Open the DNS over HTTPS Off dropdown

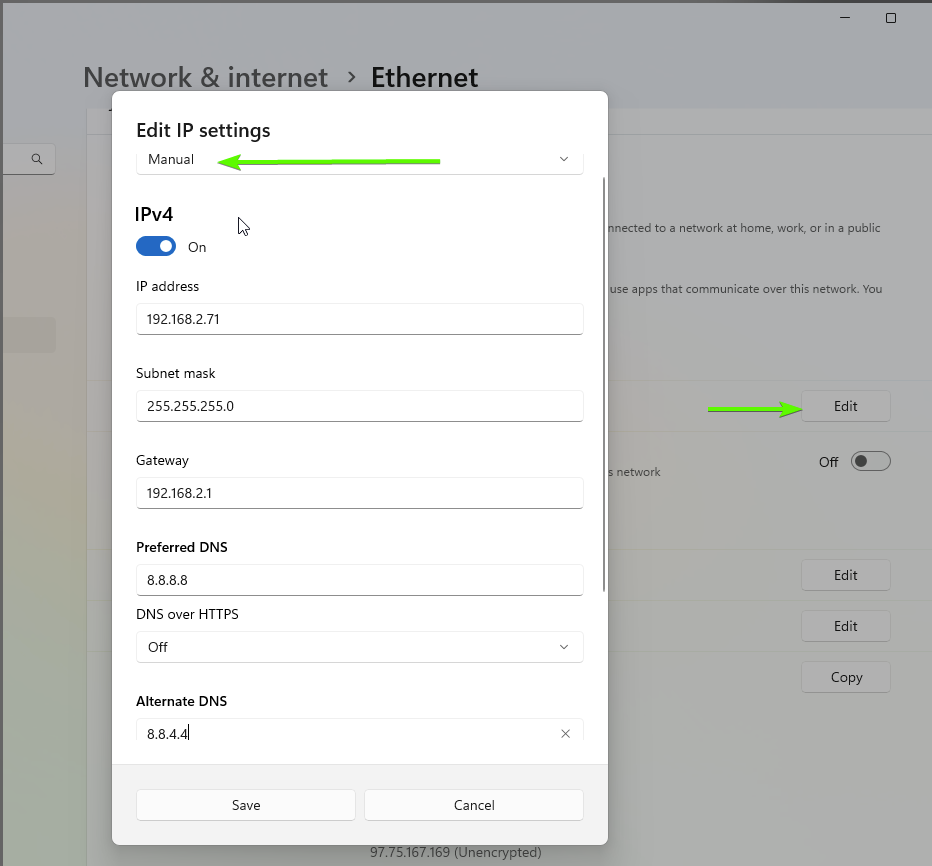(x=360, y=647)
